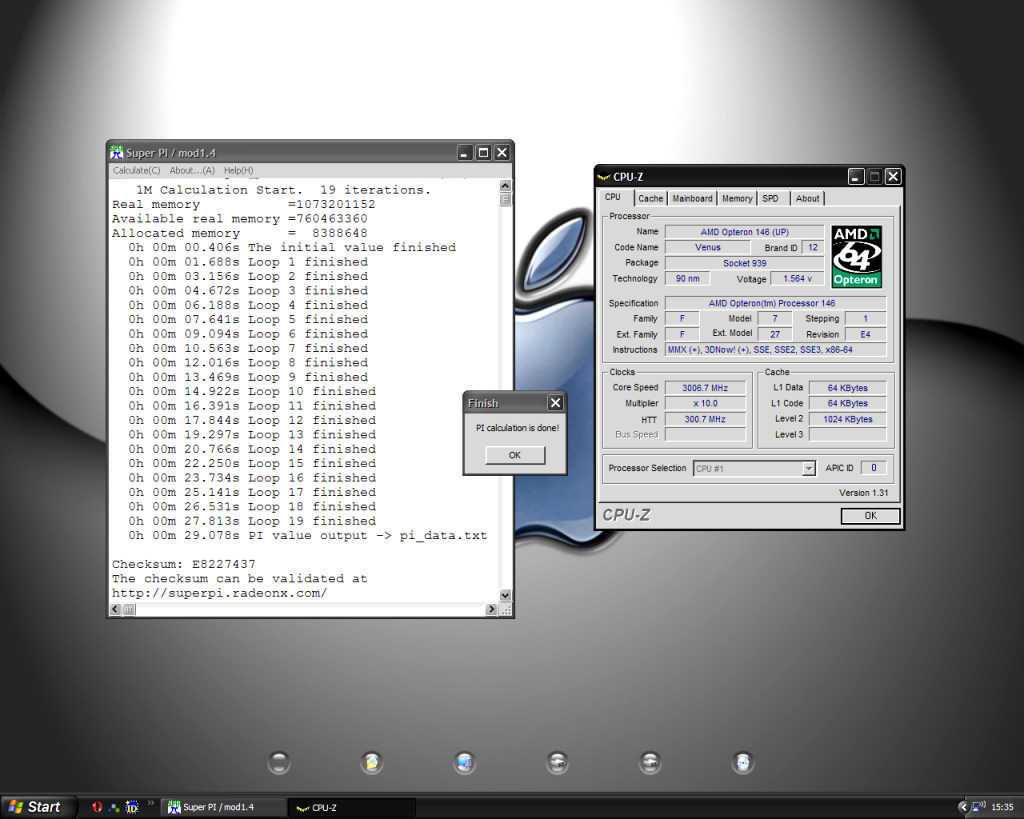Open Calculate(C) menu in Super PI
1024x819 pixels.
coord(136,170)
